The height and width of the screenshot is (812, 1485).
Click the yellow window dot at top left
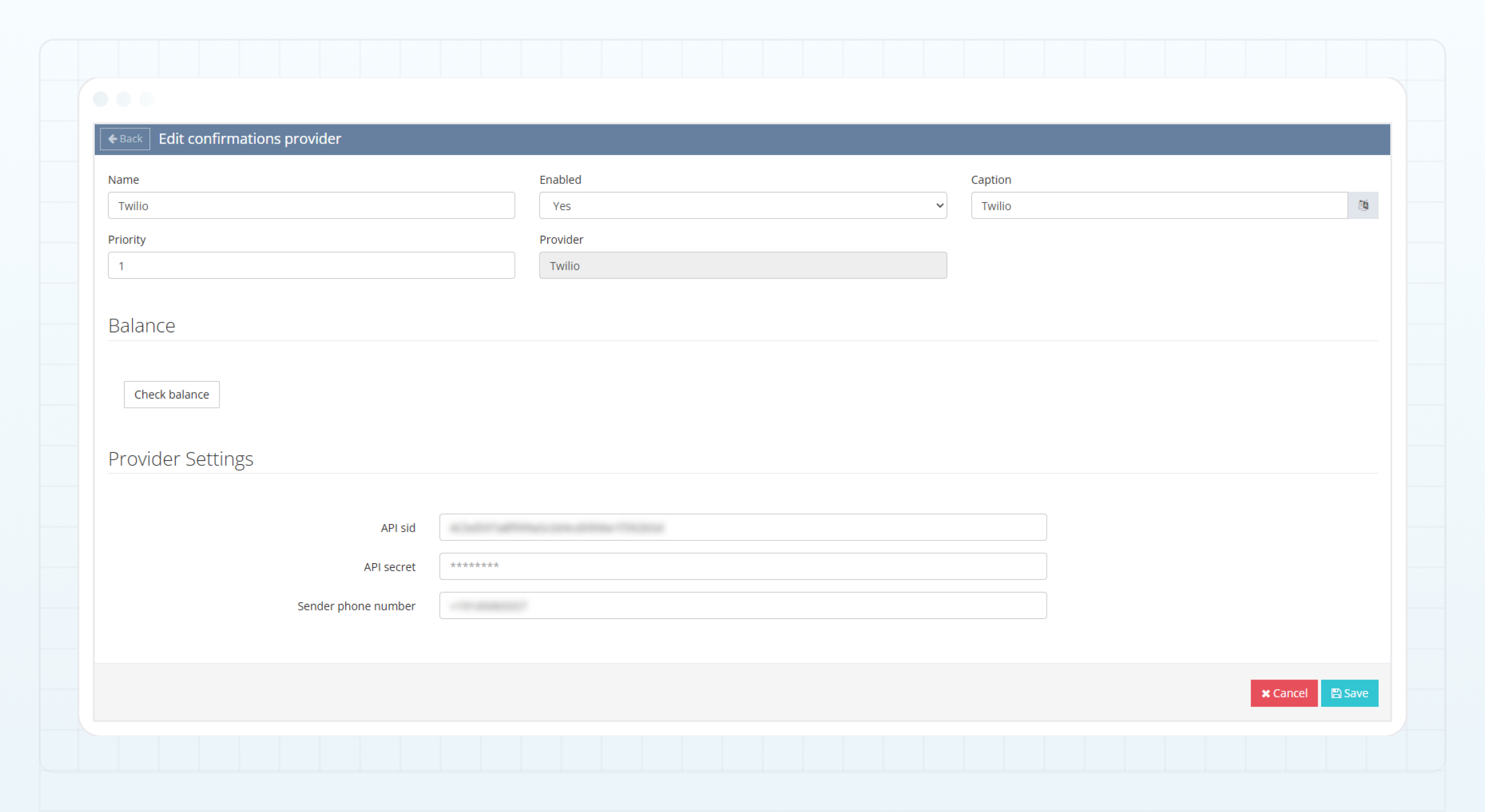pyautogui.click(x=124, y=99)
